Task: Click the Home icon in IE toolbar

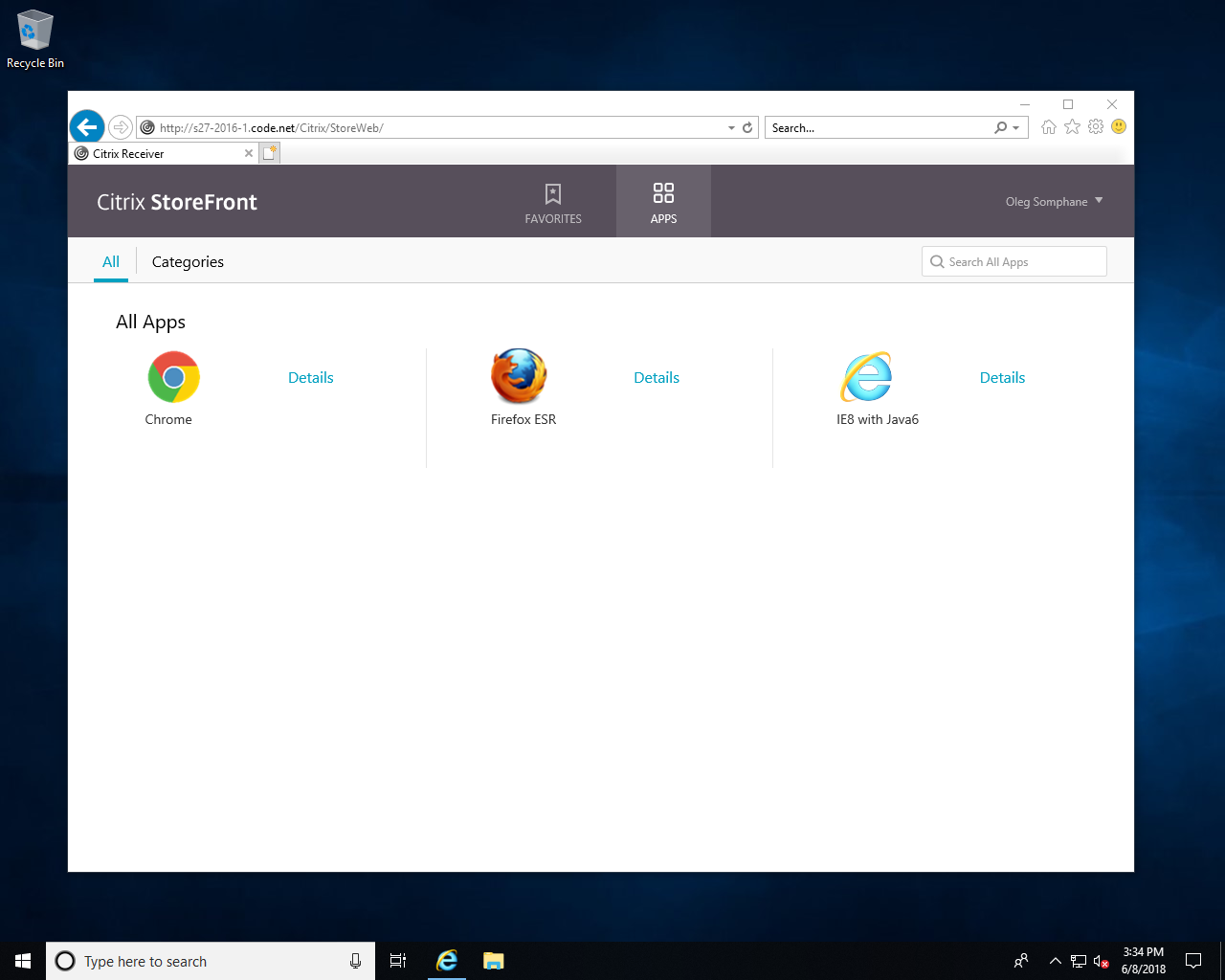Action: 1048,126
